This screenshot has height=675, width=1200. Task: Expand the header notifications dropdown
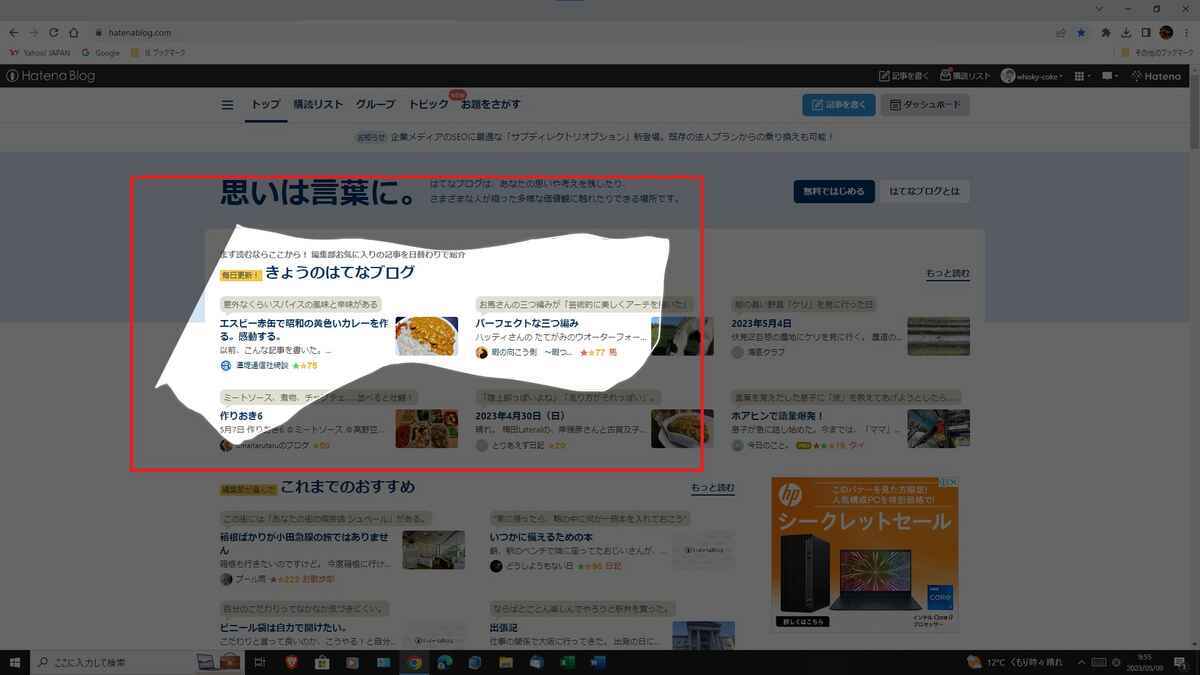(x=1110, y=76)
